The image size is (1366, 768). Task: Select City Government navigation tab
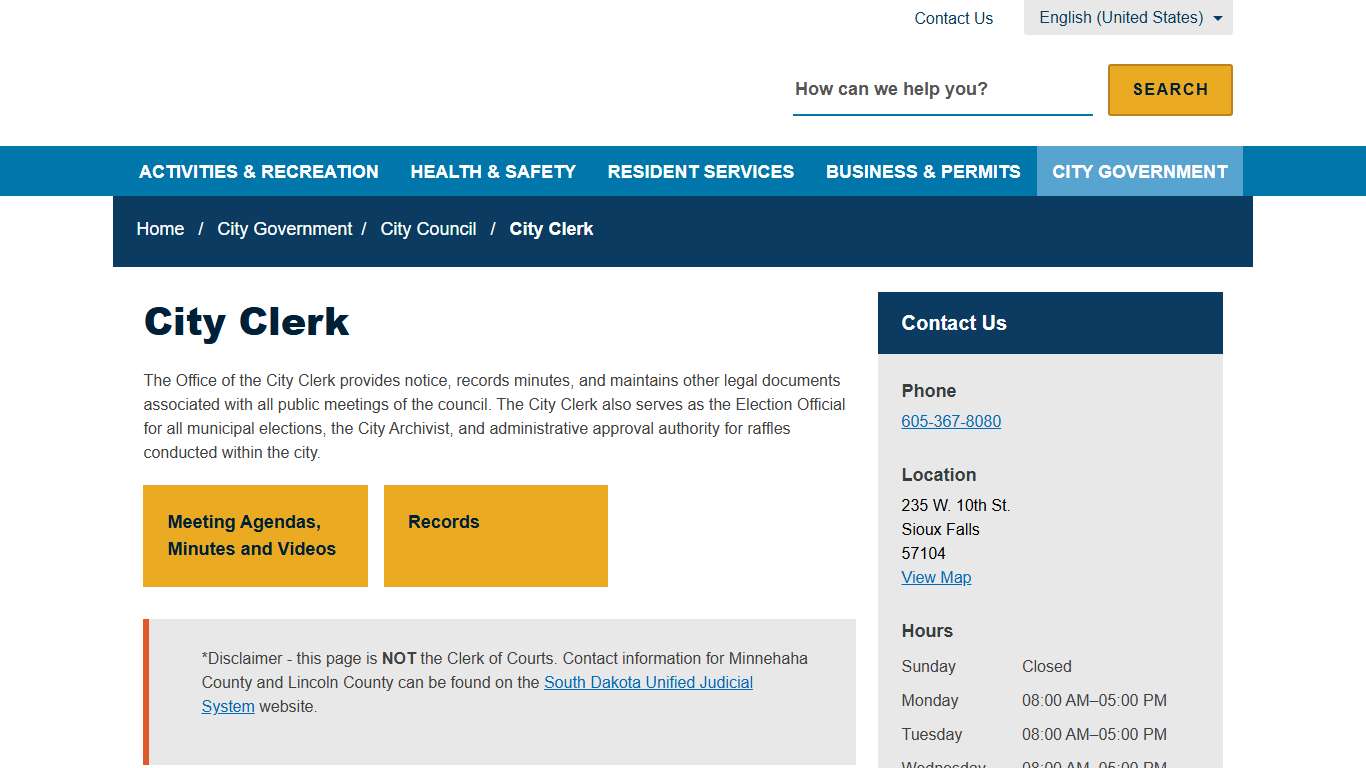pos(1139,172)
